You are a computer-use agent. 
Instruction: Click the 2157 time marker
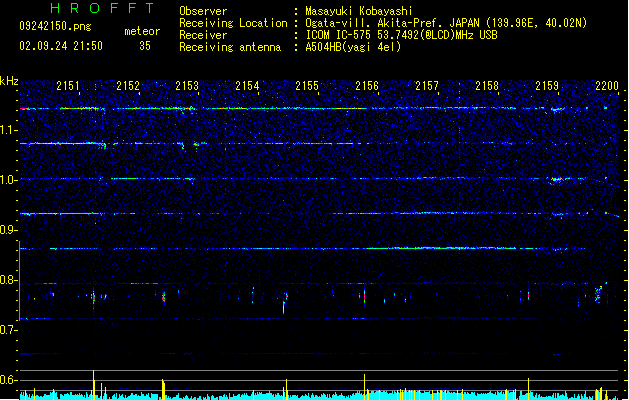point(427,86)
